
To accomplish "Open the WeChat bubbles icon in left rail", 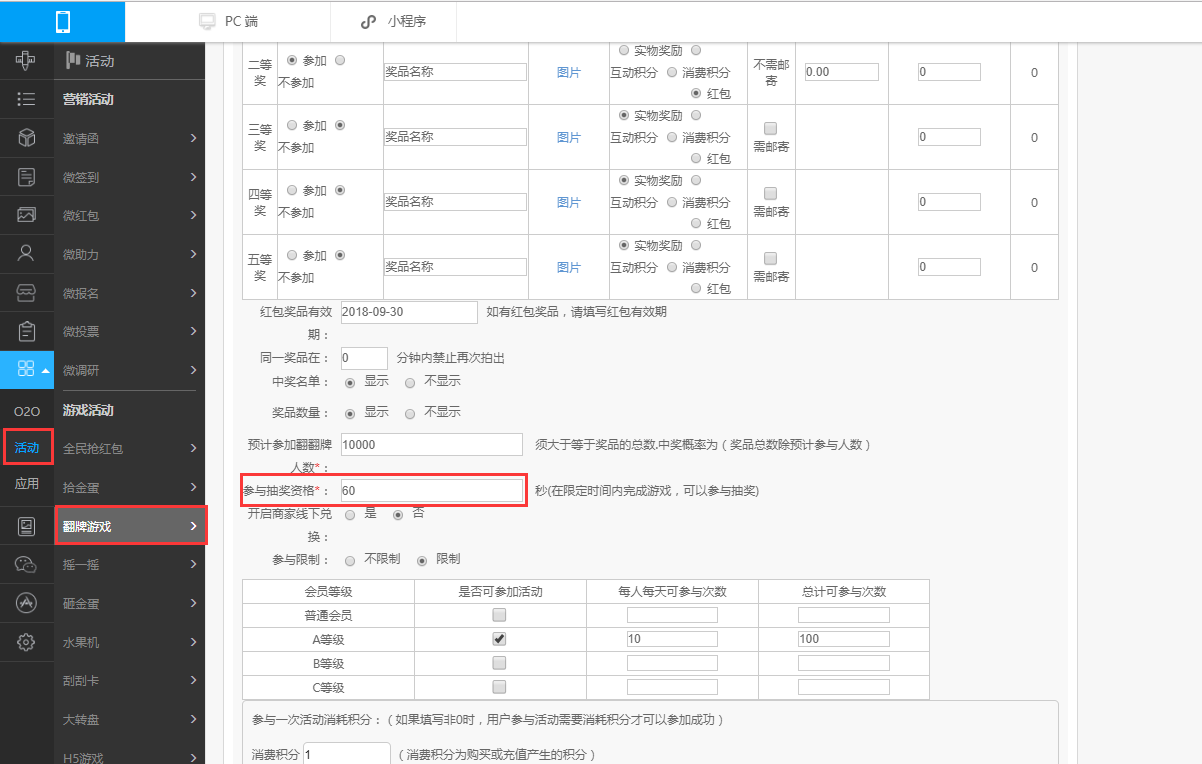I will (27, 565).
